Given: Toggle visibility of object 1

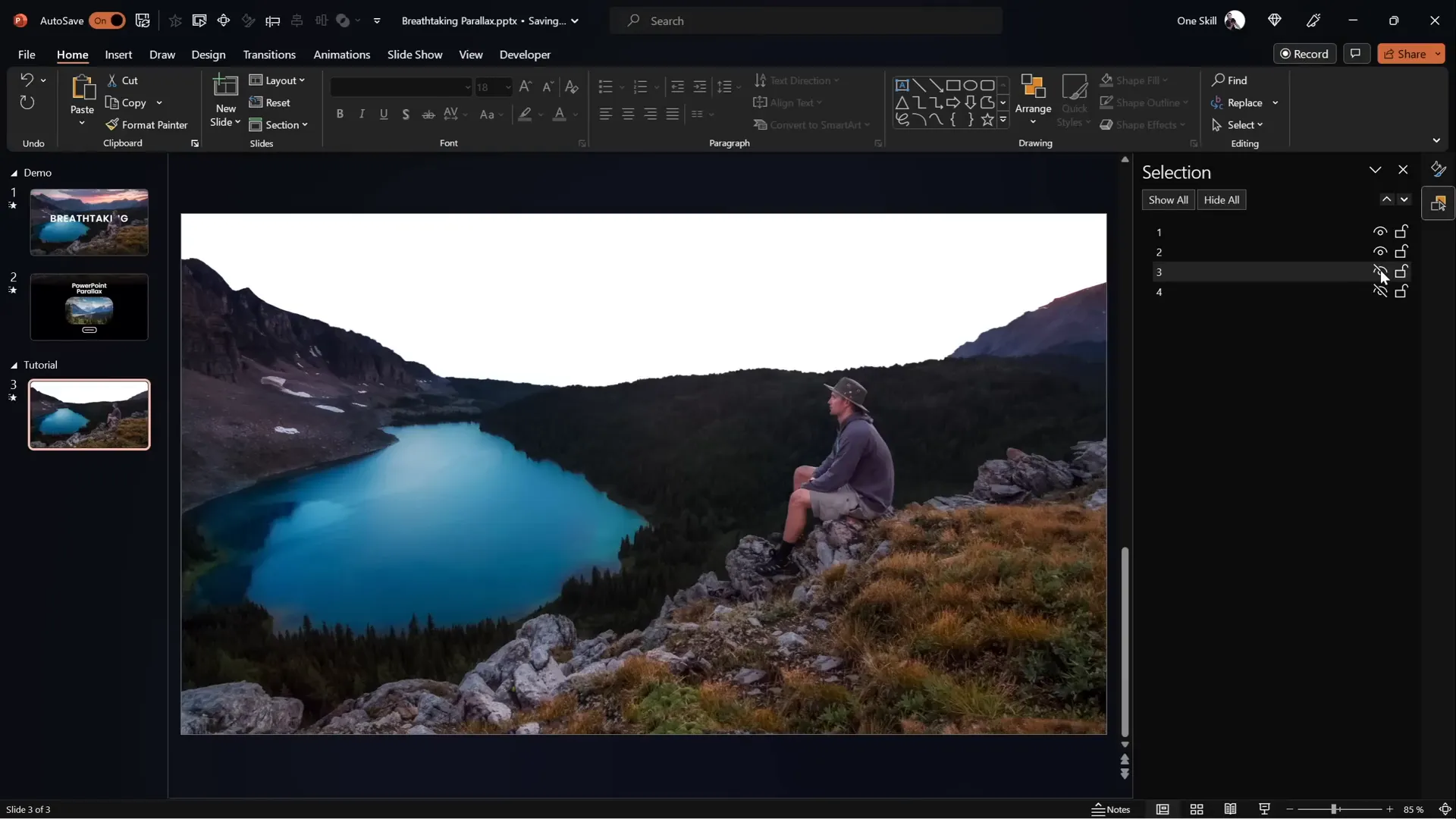Looking at the screenshot, I should tap(1379, 231).
